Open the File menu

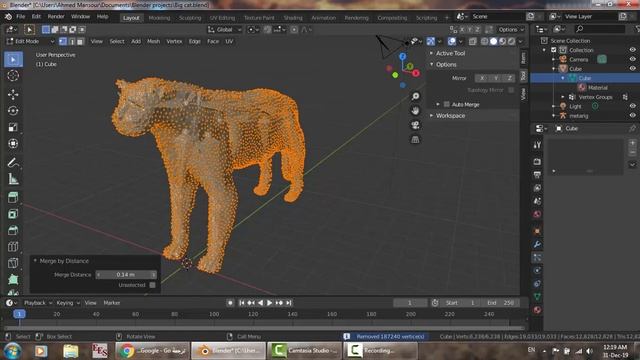(20, 17)
